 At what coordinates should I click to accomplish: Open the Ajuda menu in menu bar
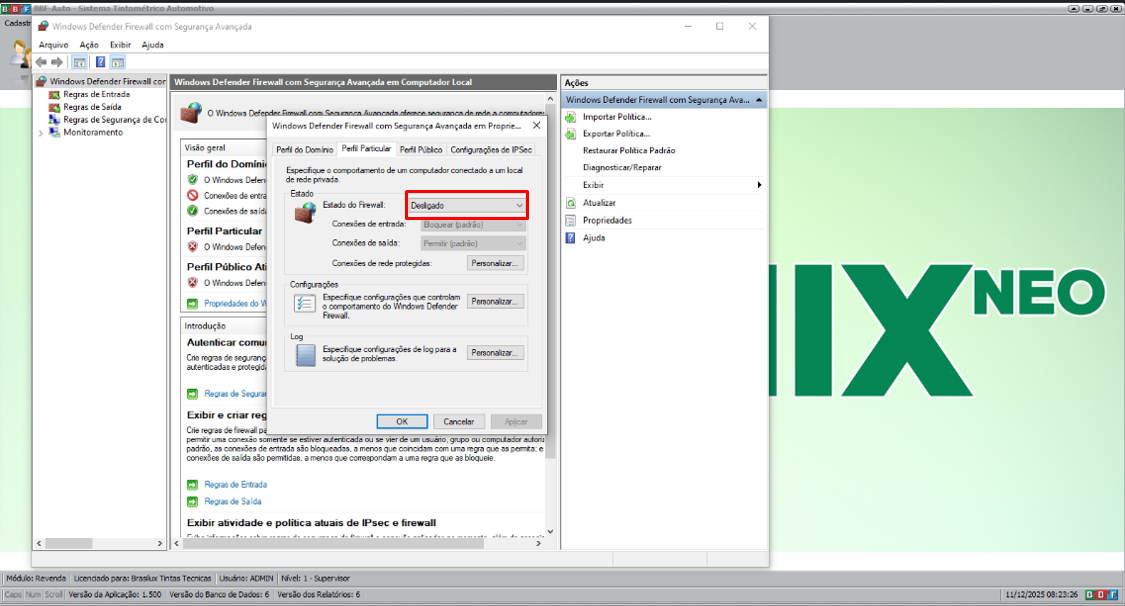tap(153, 44)
